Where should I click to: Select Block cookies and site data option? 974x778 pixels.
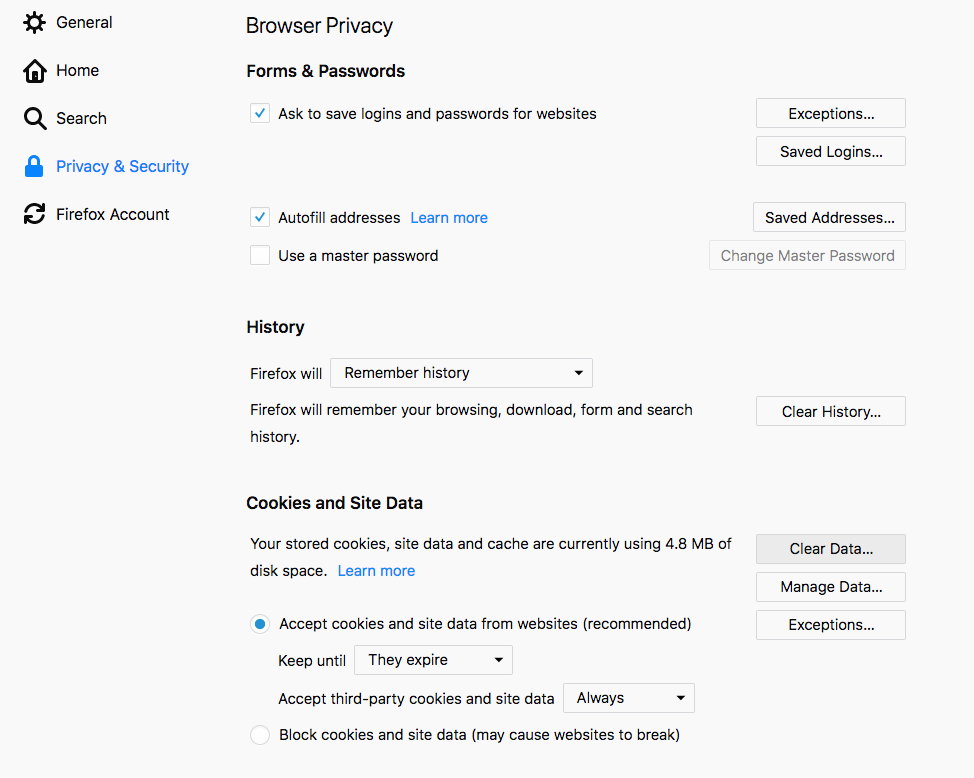pos(260,735)
